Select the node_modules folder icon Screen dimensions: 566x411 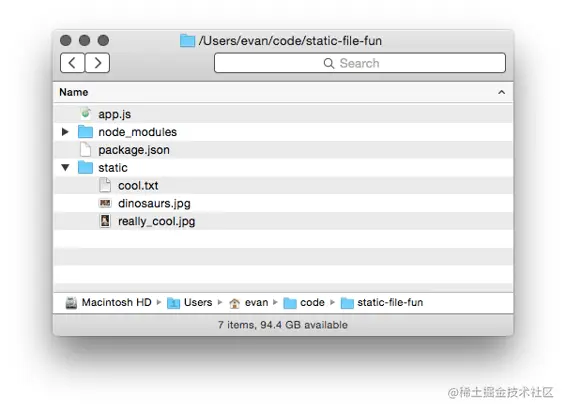(86, 132)
